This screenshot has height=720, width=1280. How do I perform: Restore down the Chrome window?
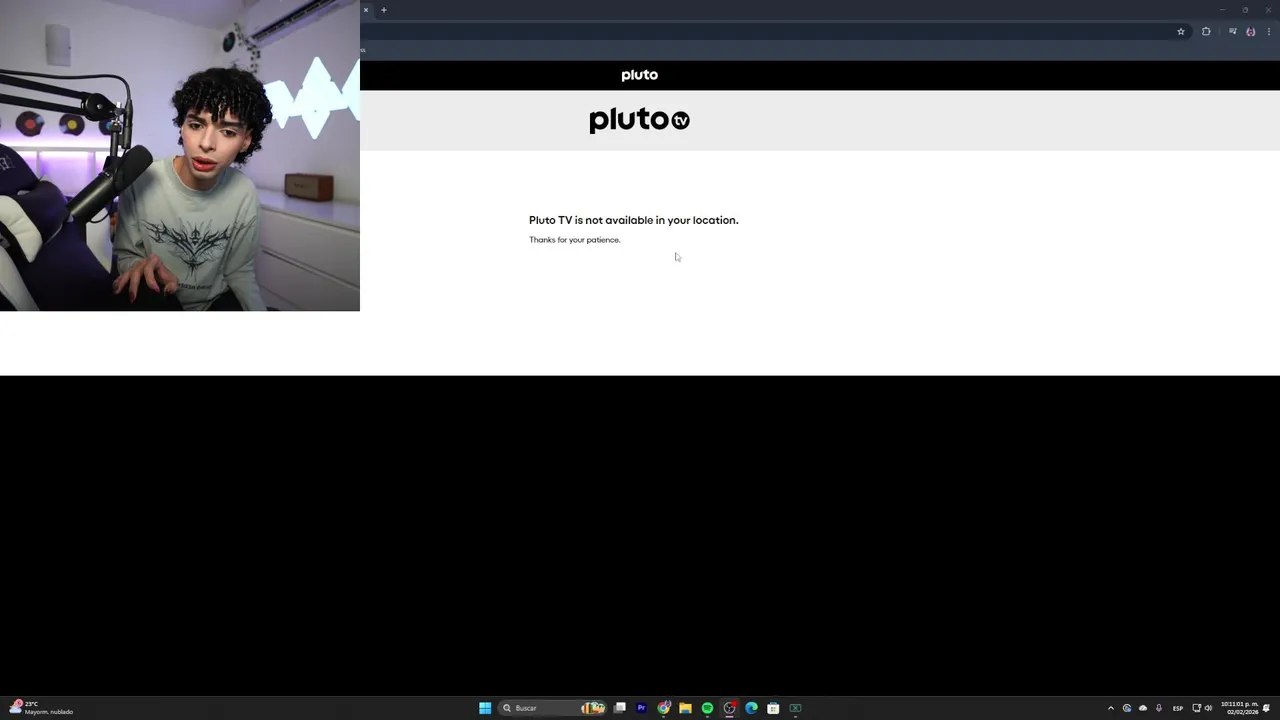[x=1245, y=10]
